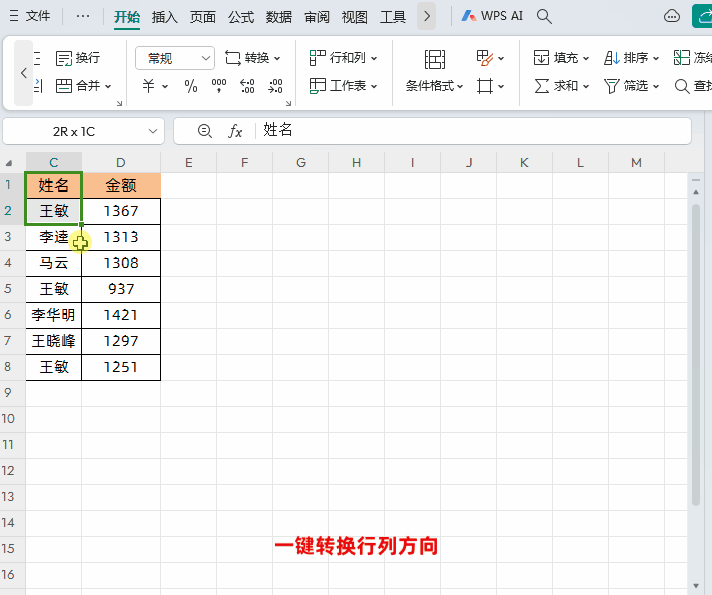Click the three-dots more options button
Viewport: 712px width, 595px height.
tap(83, 16)
